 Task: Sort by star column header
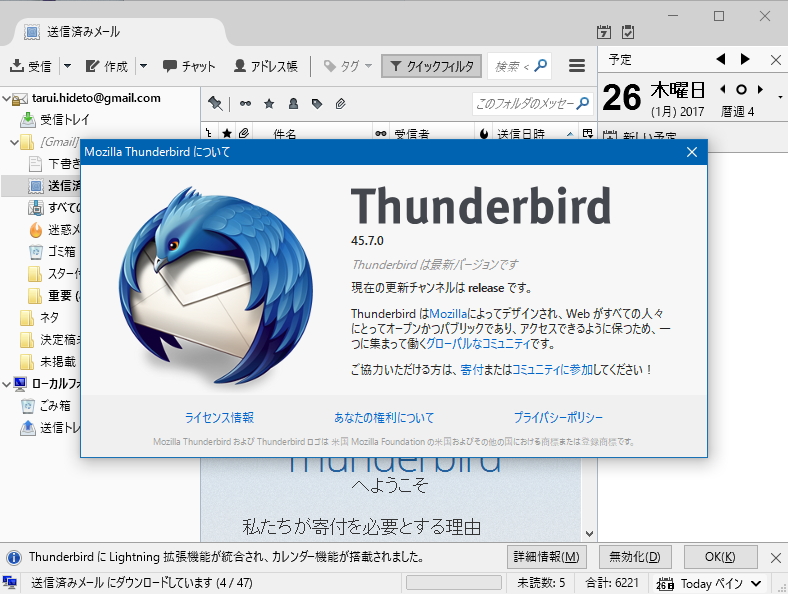click(227, 133)
